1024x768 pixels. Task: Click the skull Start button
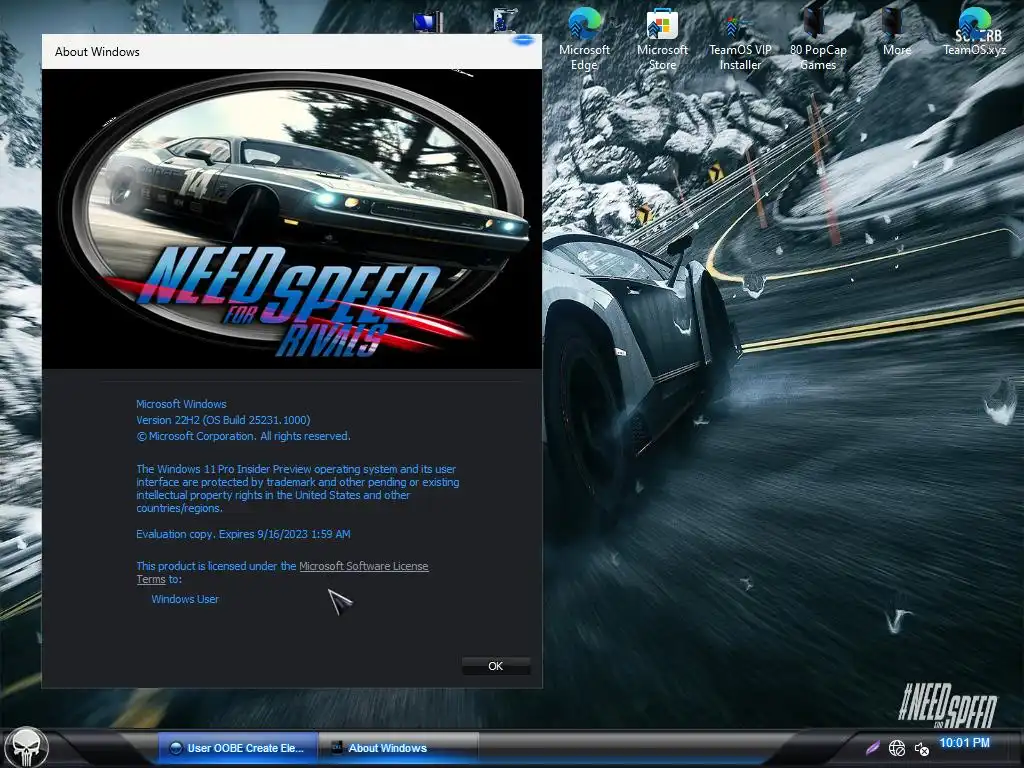[x=27, y=748]
